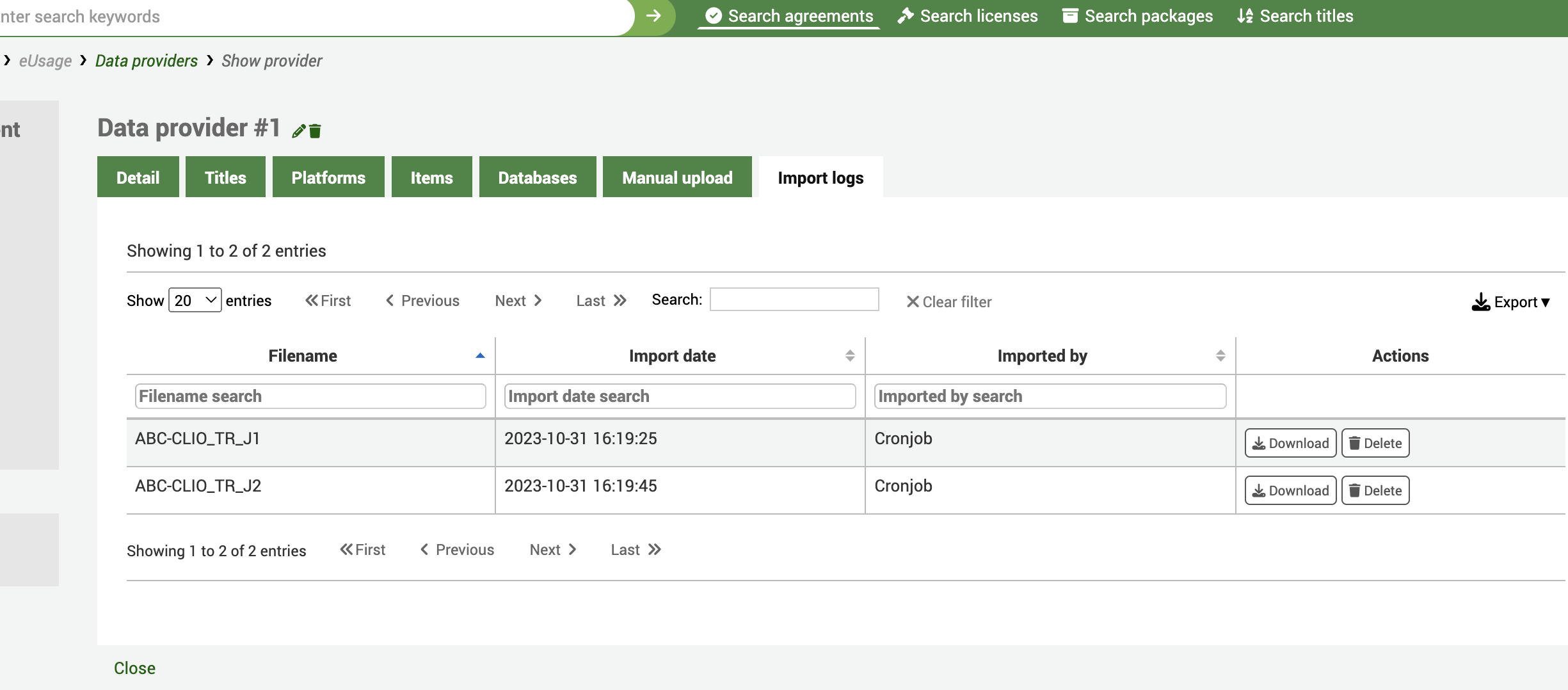Open the Data providers breadcrumb link
Image resolution: width=1568 pixels, height=690 pixels.
click(x=146, y=60)
